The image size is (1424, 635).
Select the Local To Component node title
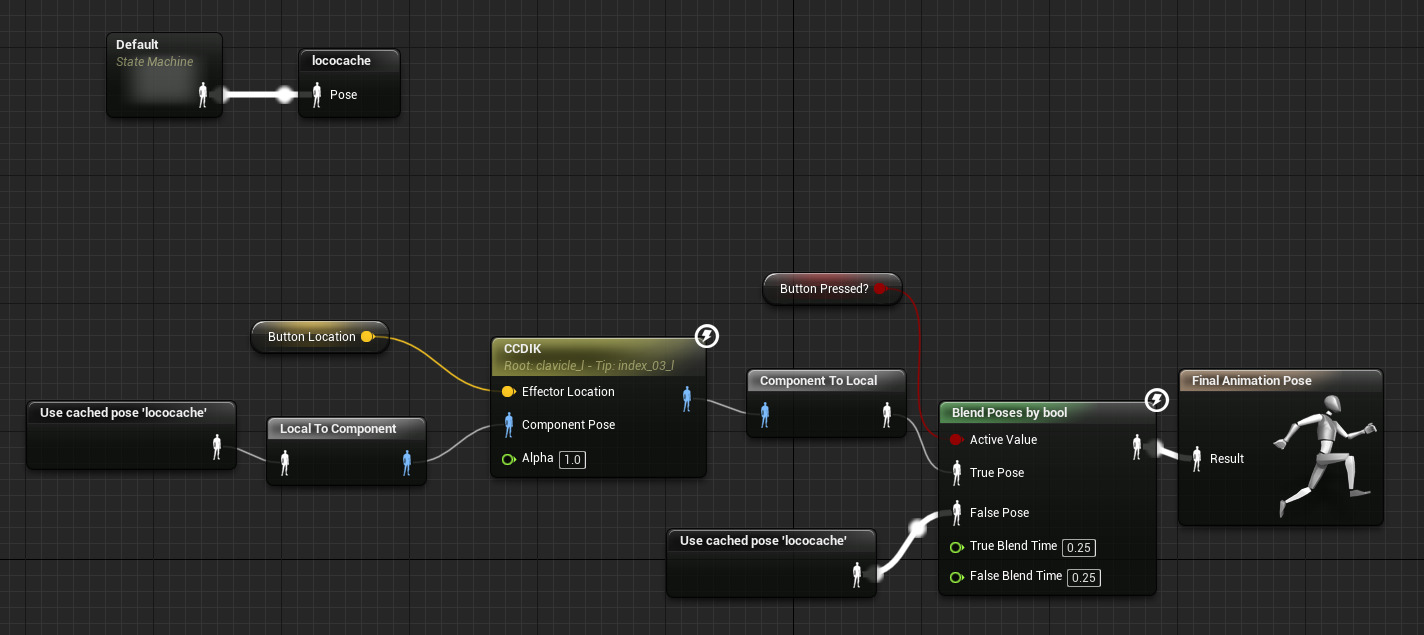(338, 429)
